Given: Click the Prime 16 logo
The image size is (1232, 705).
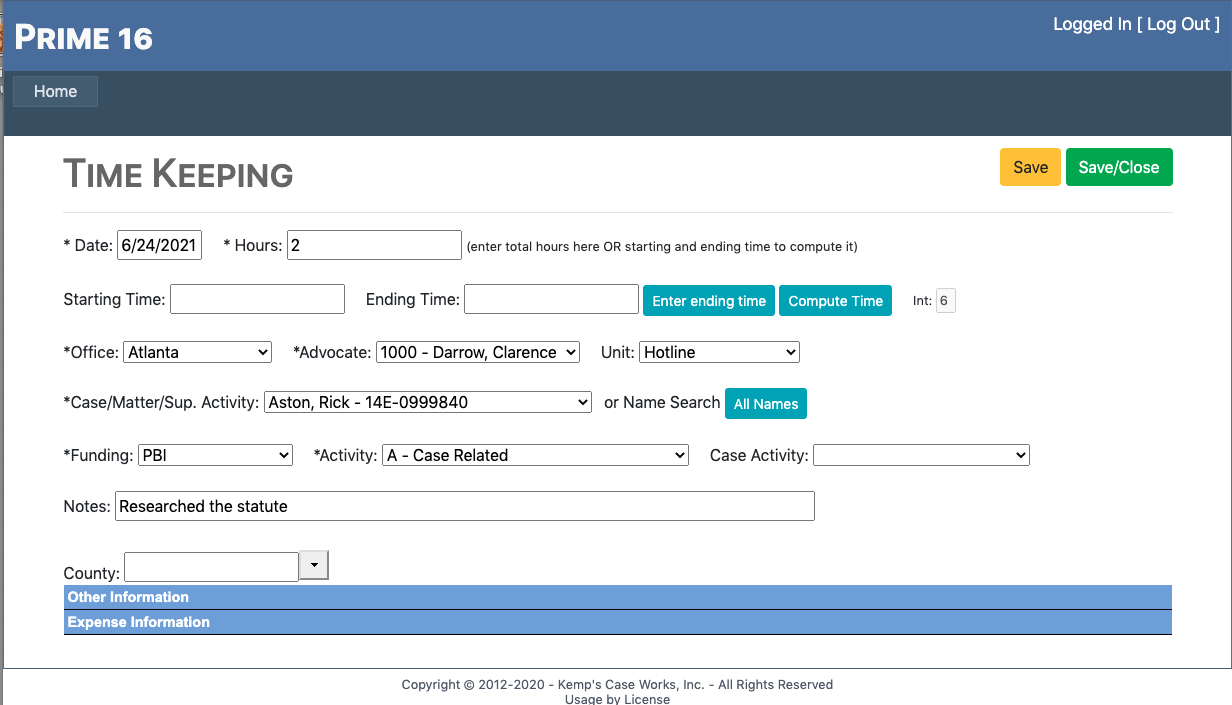Looking at the screenshot, I should [x=84, y=38].
